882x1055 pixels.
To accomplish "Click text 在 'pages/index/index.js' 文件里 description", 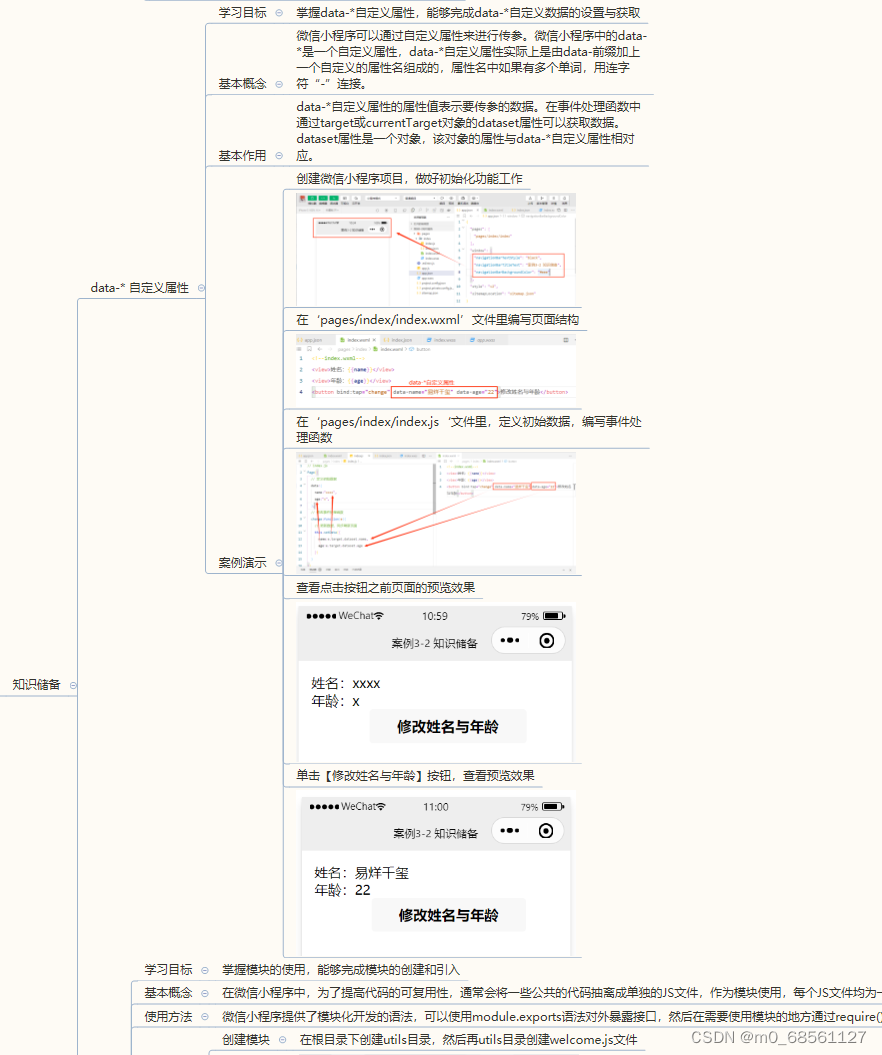I will click(469, 429).
